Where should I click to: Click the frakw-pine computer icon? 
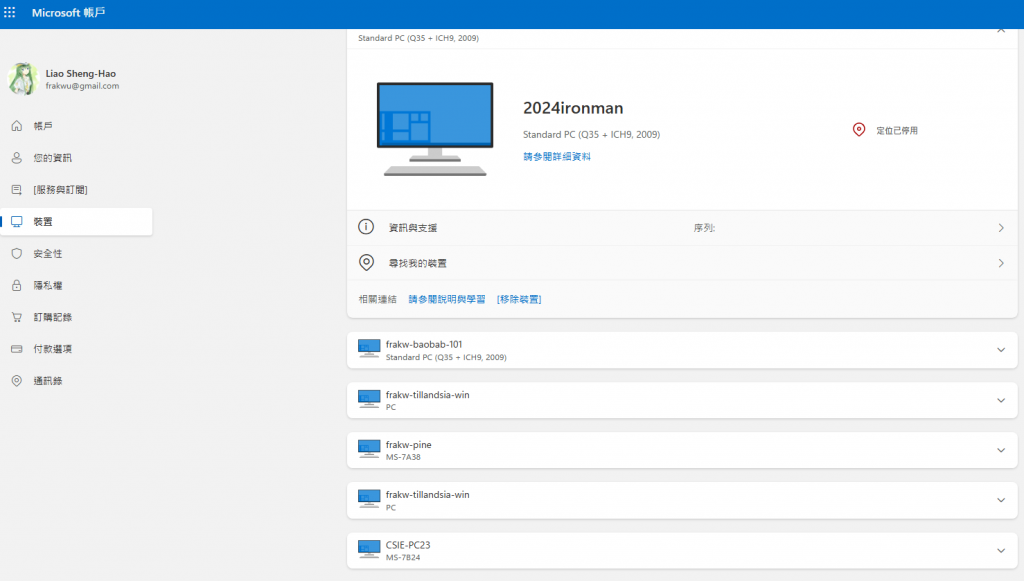(369, 449)
